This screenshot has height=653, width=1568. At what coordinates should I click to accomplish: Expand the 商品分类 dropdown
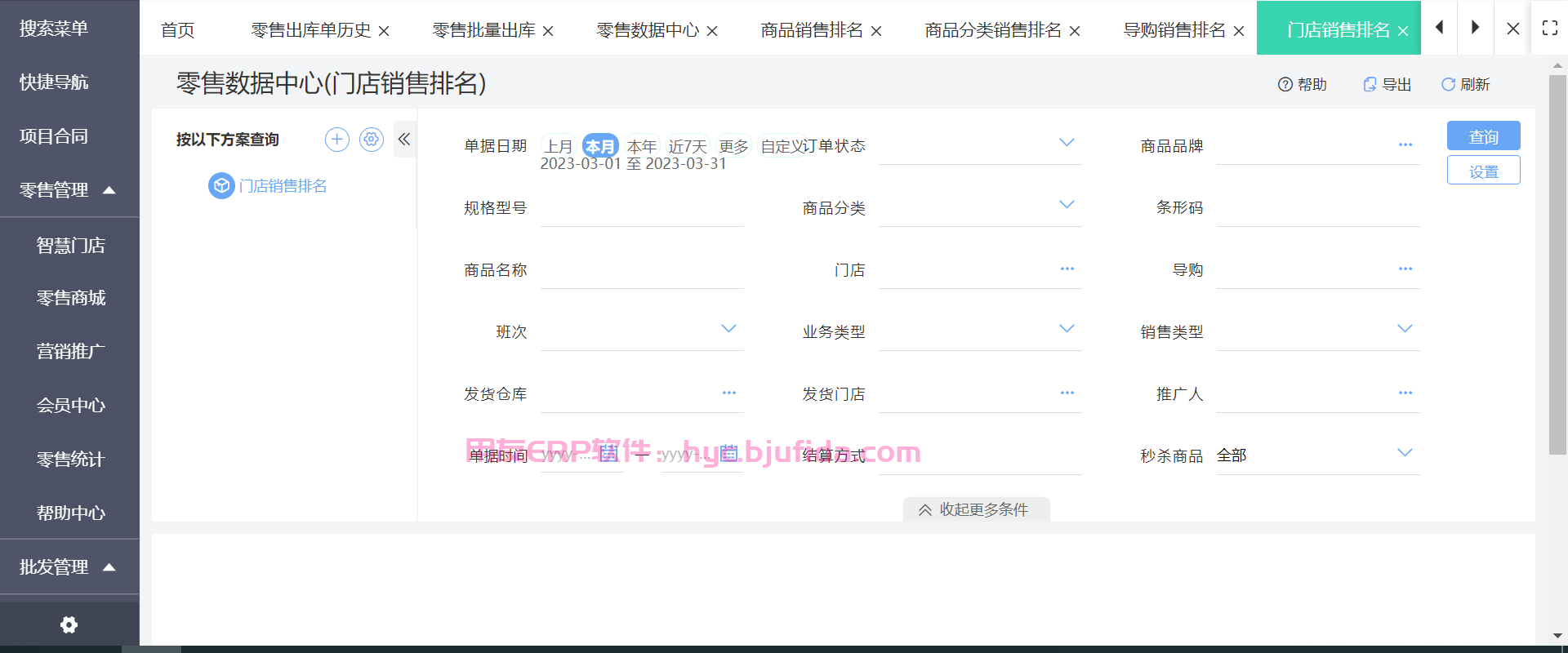[x=1067, y=204]
